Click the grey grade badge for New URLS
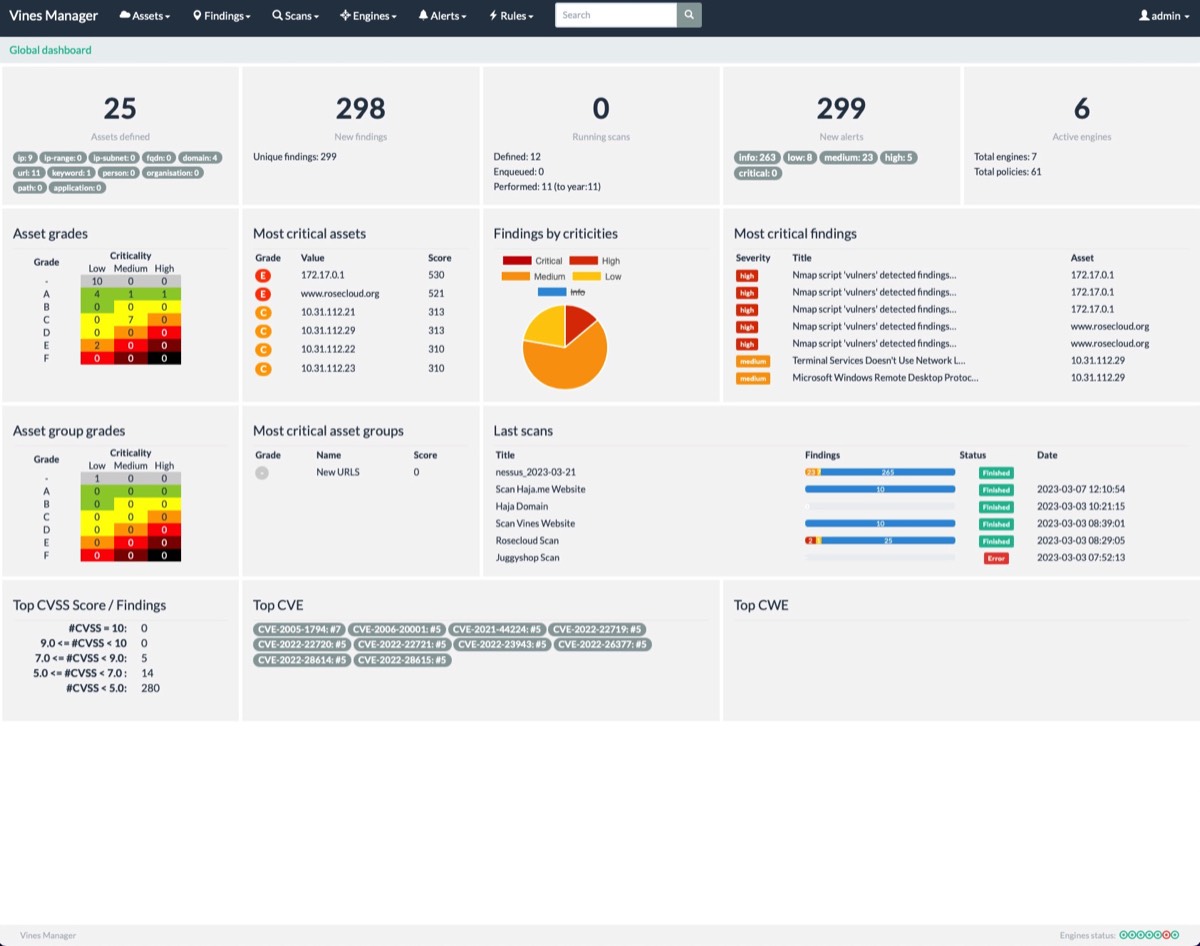 pyautogui.click(x=262, y=472)
